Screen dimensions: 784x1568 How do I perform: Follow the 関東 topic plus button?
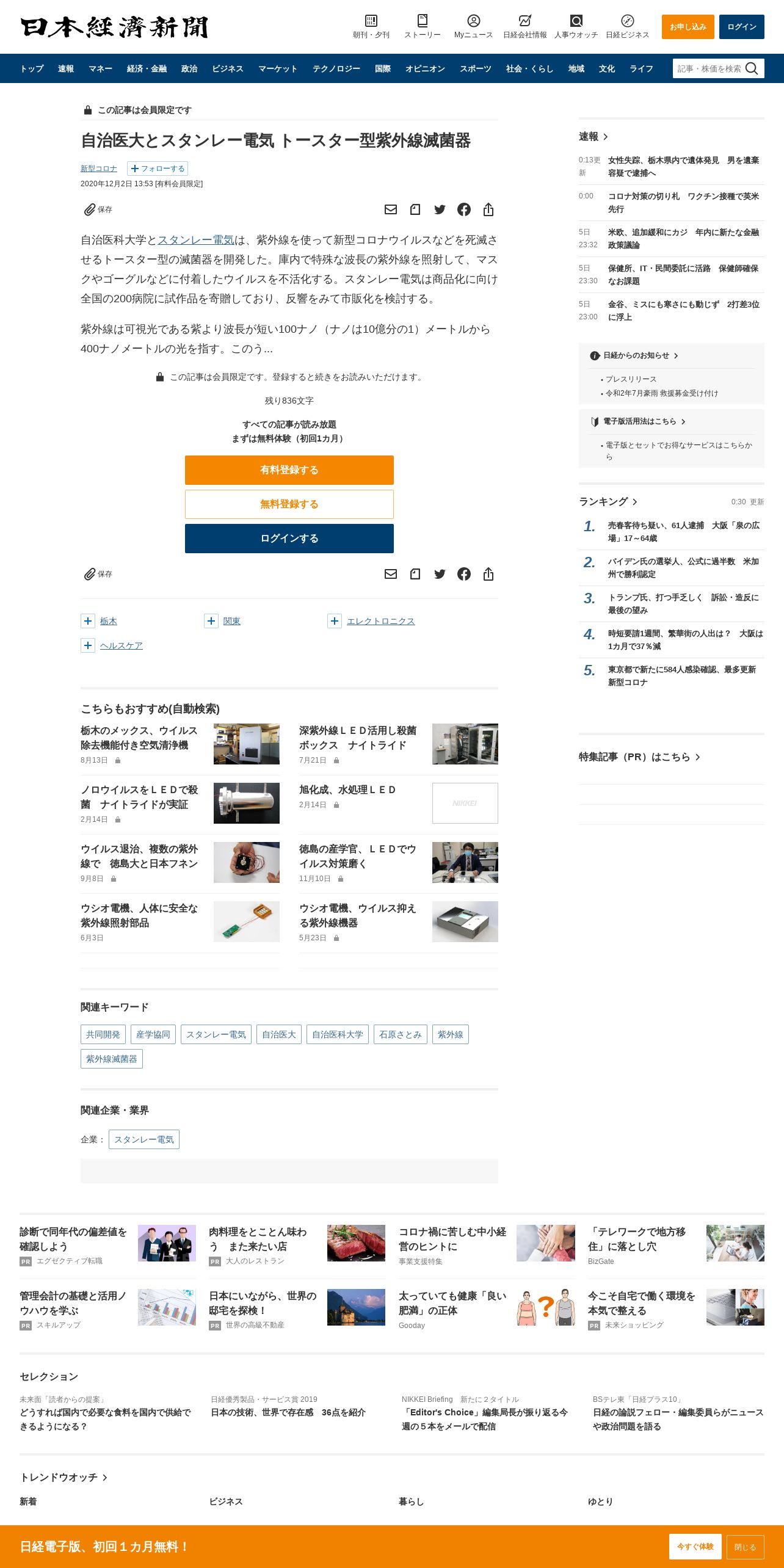coord(211,621)
